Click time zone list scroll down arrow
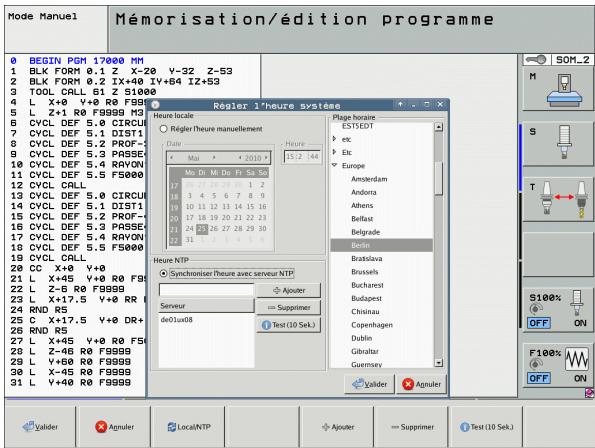The image size is (595, 448). tap(438, 363)
